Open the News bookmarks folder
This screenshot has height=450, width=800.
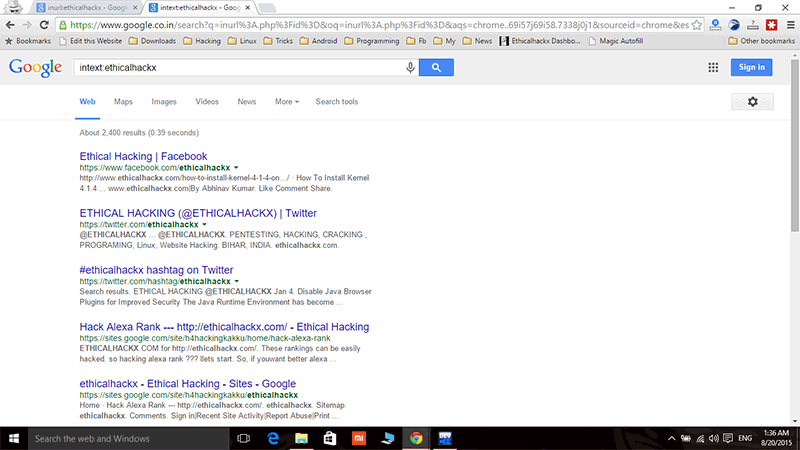(478, 41)
